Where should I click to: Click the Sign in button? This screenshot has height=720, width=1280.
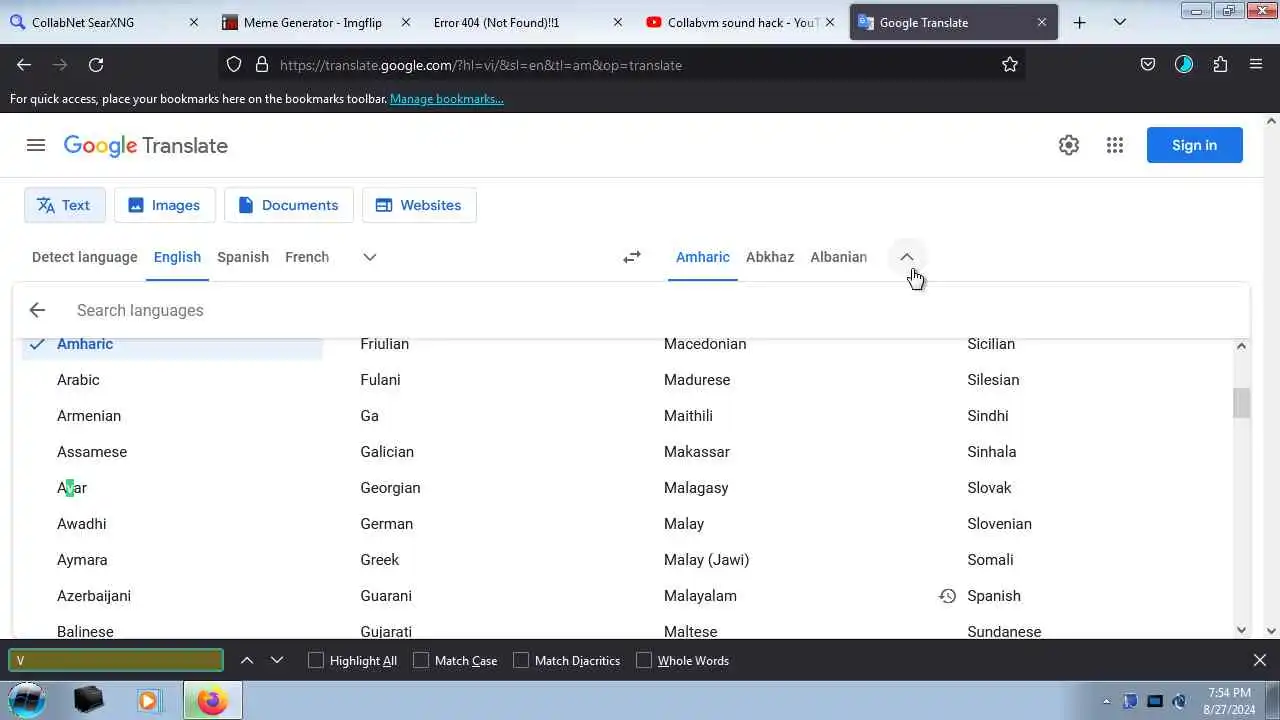1194,145
